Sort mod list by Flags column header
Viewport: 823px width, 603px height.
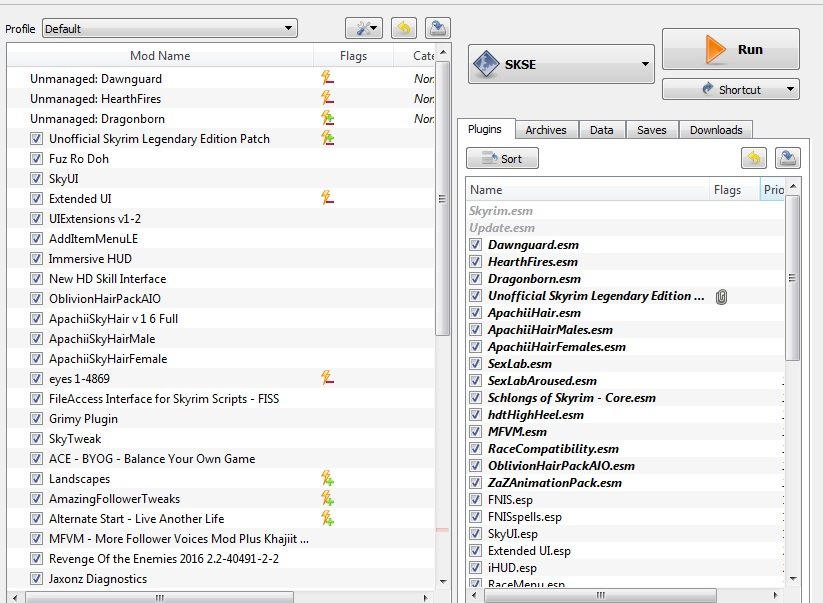353,56
